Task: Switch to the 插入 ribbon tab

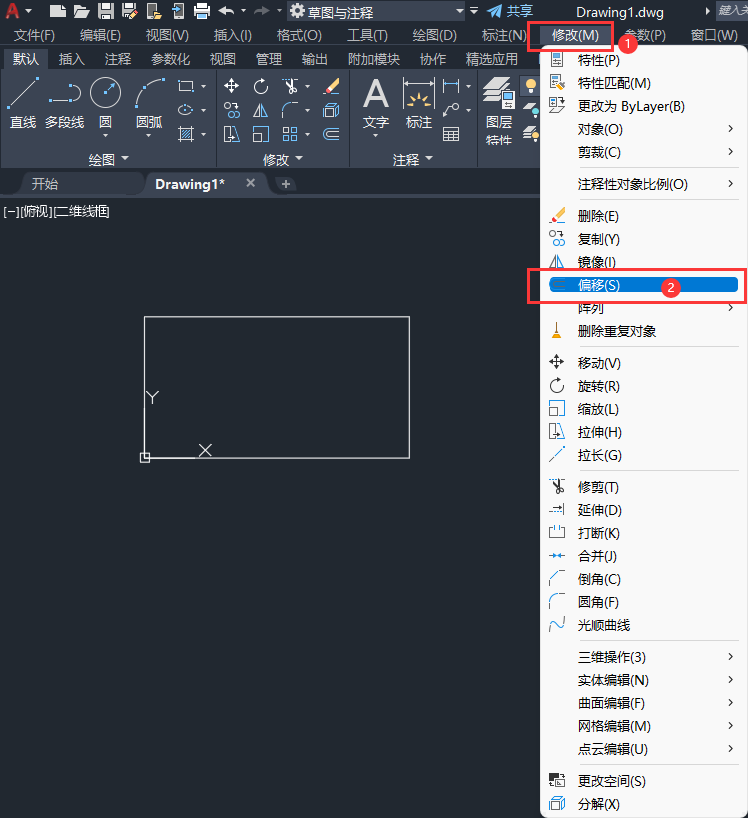Action: pyautogui.click(x=71, y=59)
